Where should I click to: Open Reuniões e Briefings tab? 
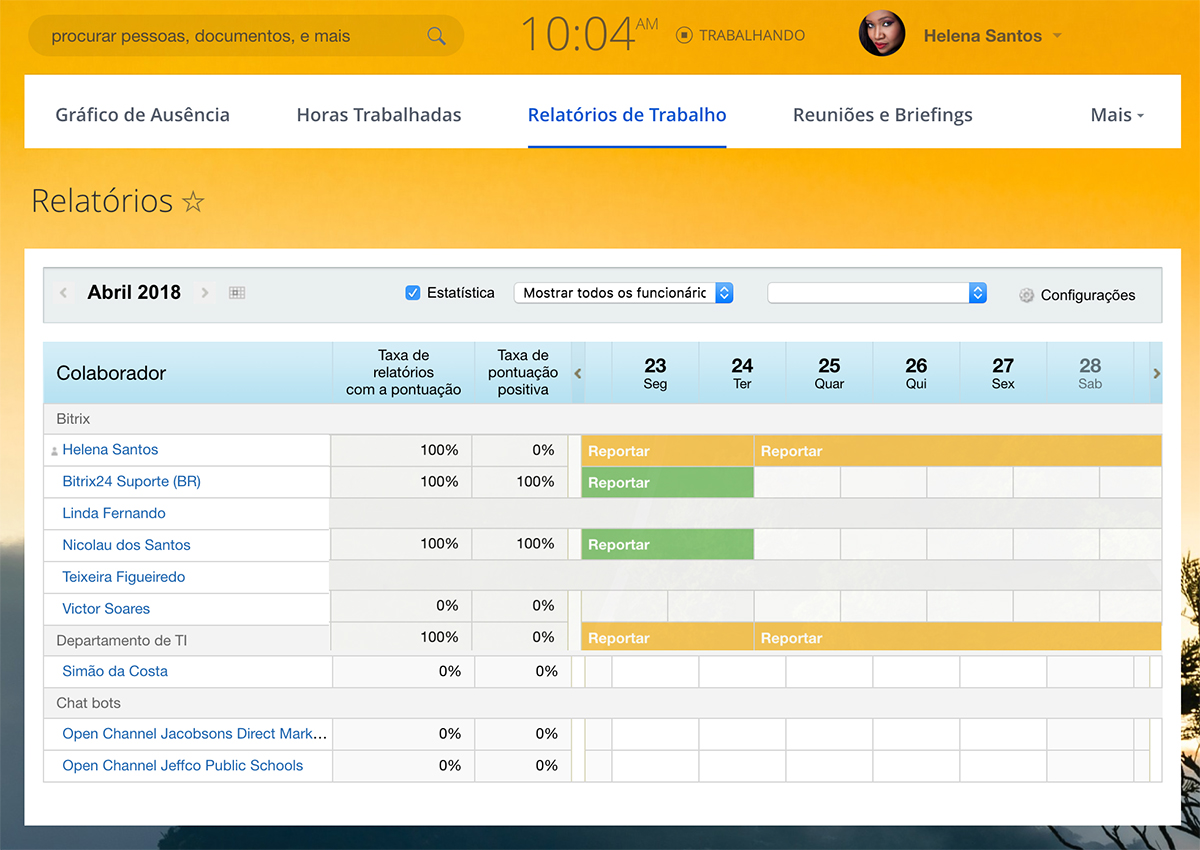pos(882,115)
